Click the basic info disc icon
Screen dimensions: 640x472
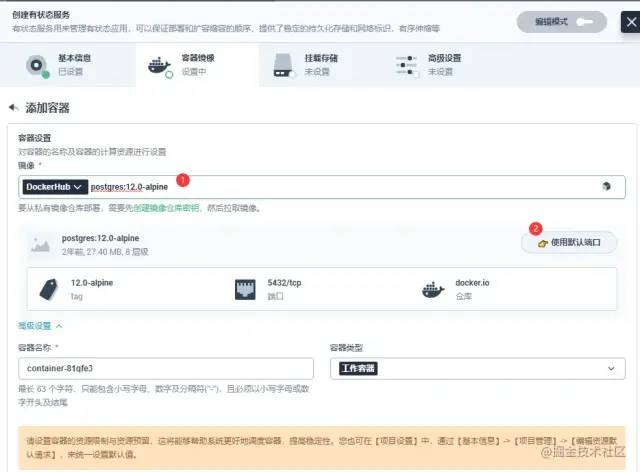click(37, 65)
